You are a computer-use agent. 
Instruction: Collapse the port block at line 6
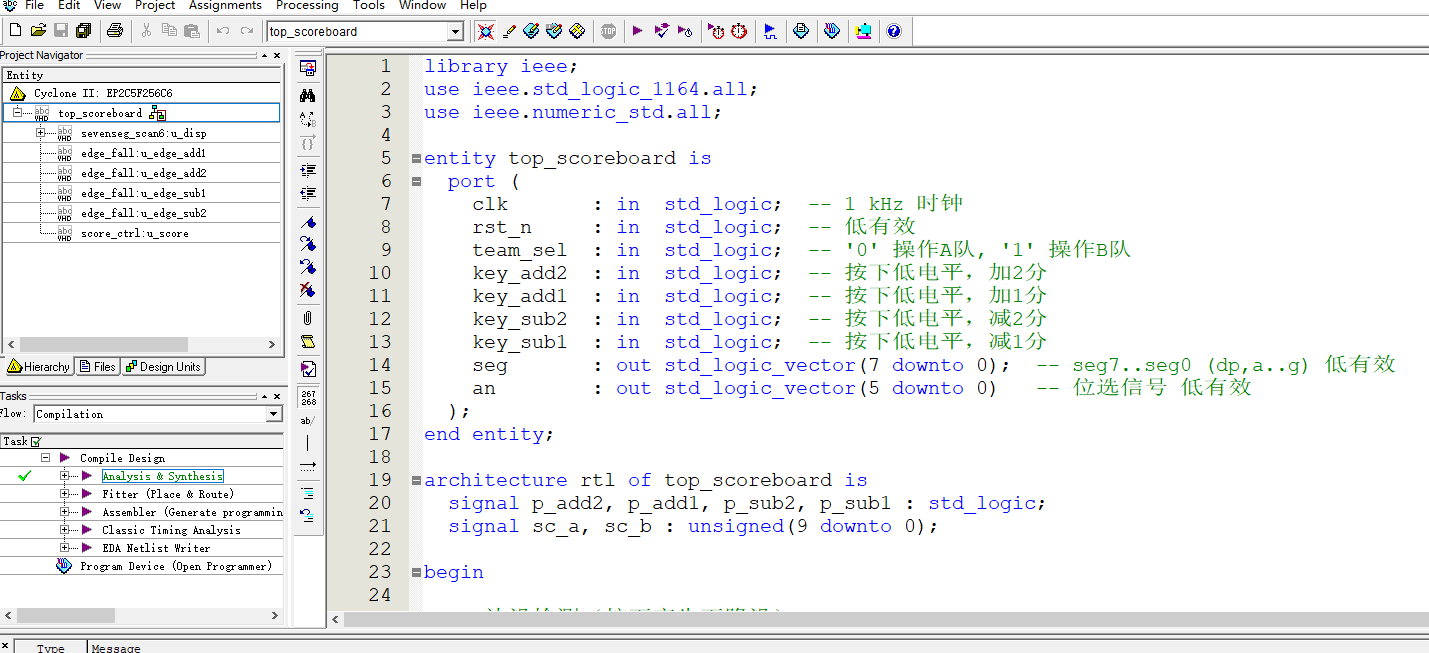point(416,181)
